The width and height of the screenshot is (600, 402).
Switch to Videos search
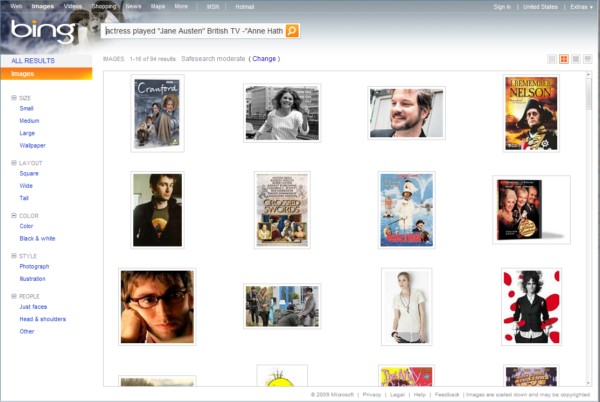(73, 7)
